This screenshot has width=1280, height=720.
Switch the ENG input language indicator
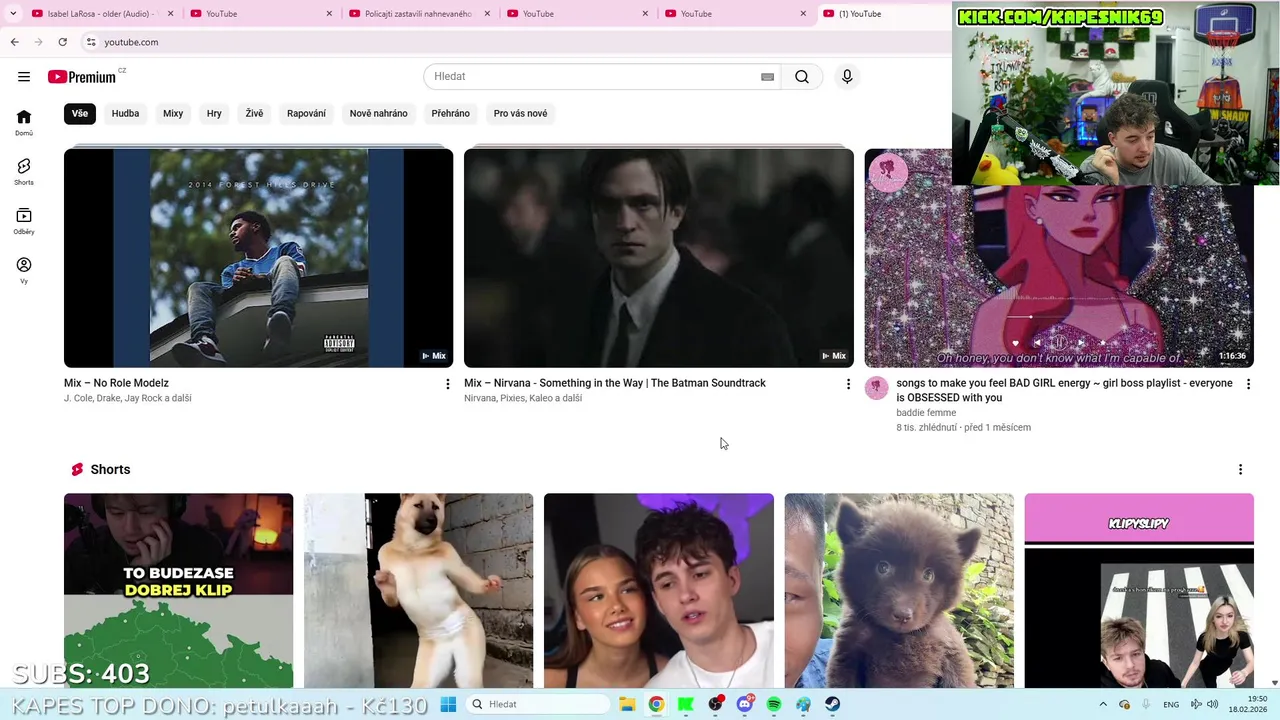1171,704
